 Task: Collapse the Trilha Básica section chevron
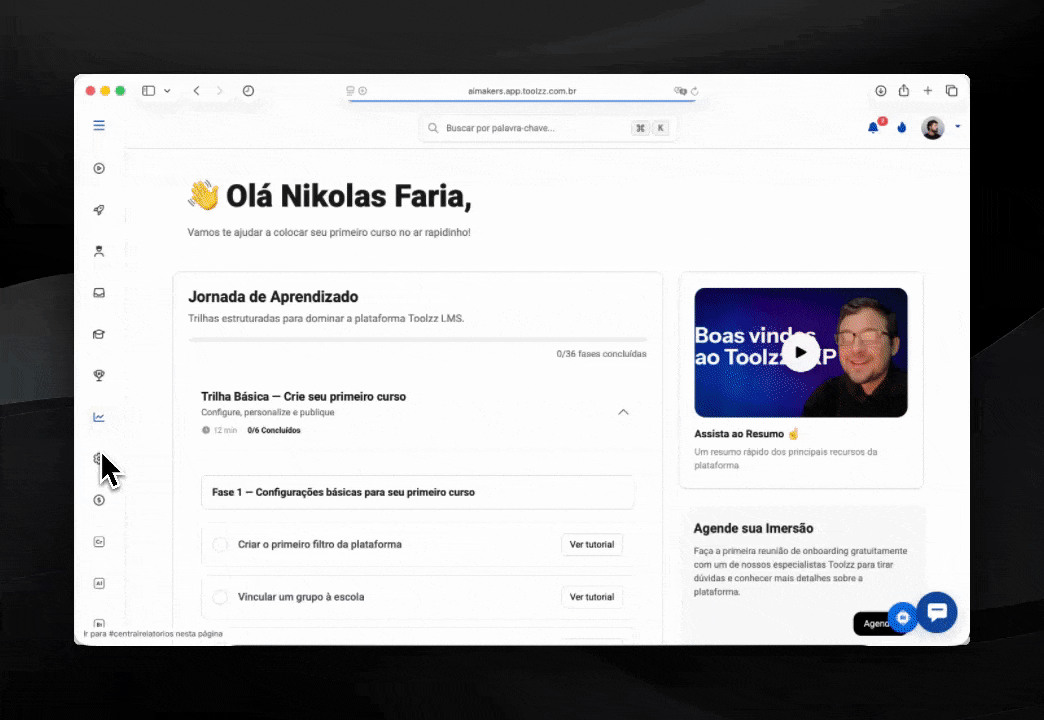tap(623, 412)
